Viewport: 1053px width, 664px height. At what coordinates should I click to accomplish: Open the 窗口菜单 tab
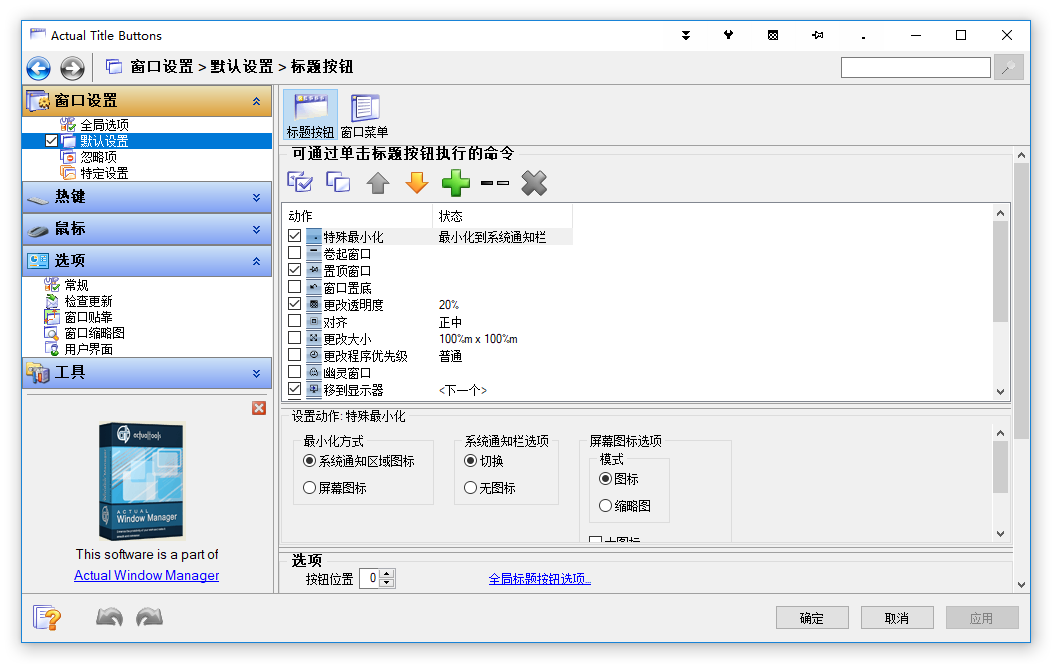coord(364,115)
